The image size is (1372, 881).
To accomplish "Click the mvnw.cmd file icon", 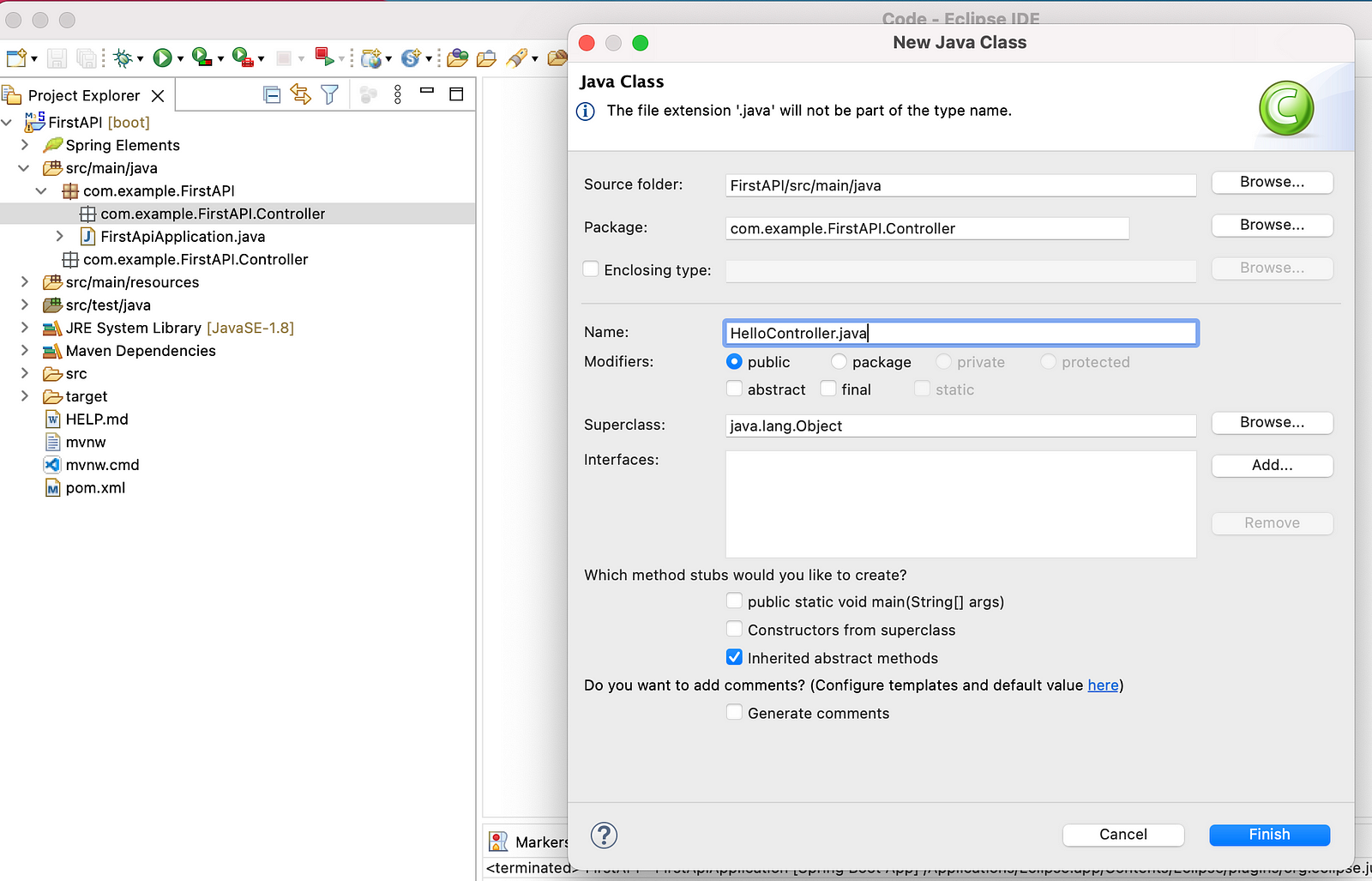I will point(52,465).
